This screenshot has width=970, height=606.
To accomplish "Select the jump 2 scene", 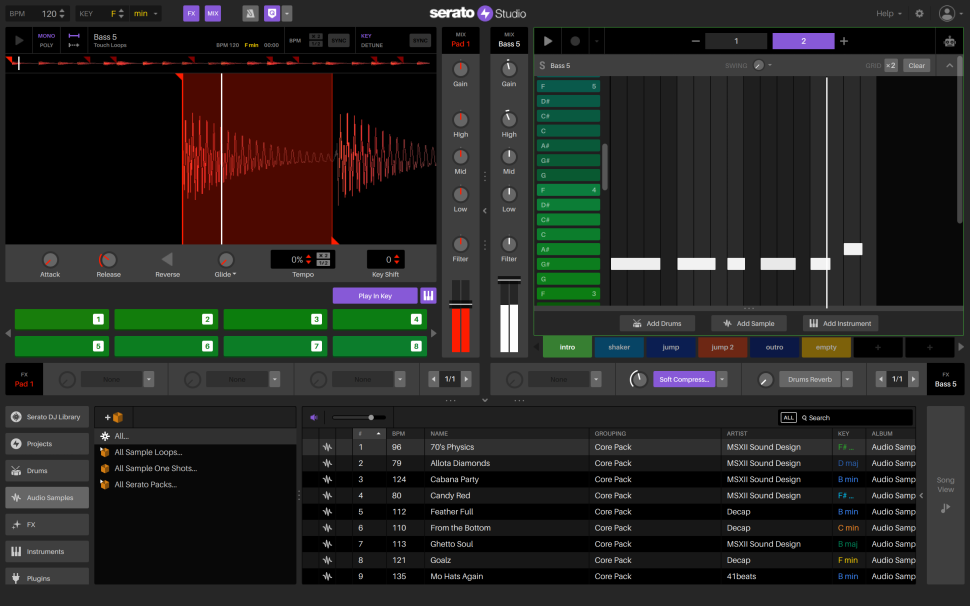I will pos(722,347).
